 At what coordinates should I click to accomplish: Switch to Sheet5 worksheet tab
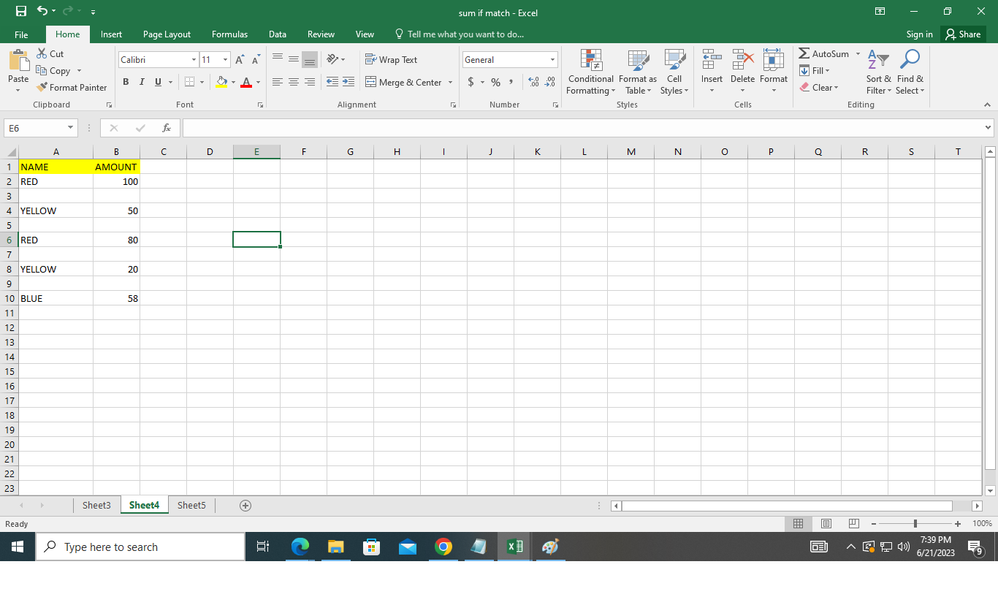[192, 505]
